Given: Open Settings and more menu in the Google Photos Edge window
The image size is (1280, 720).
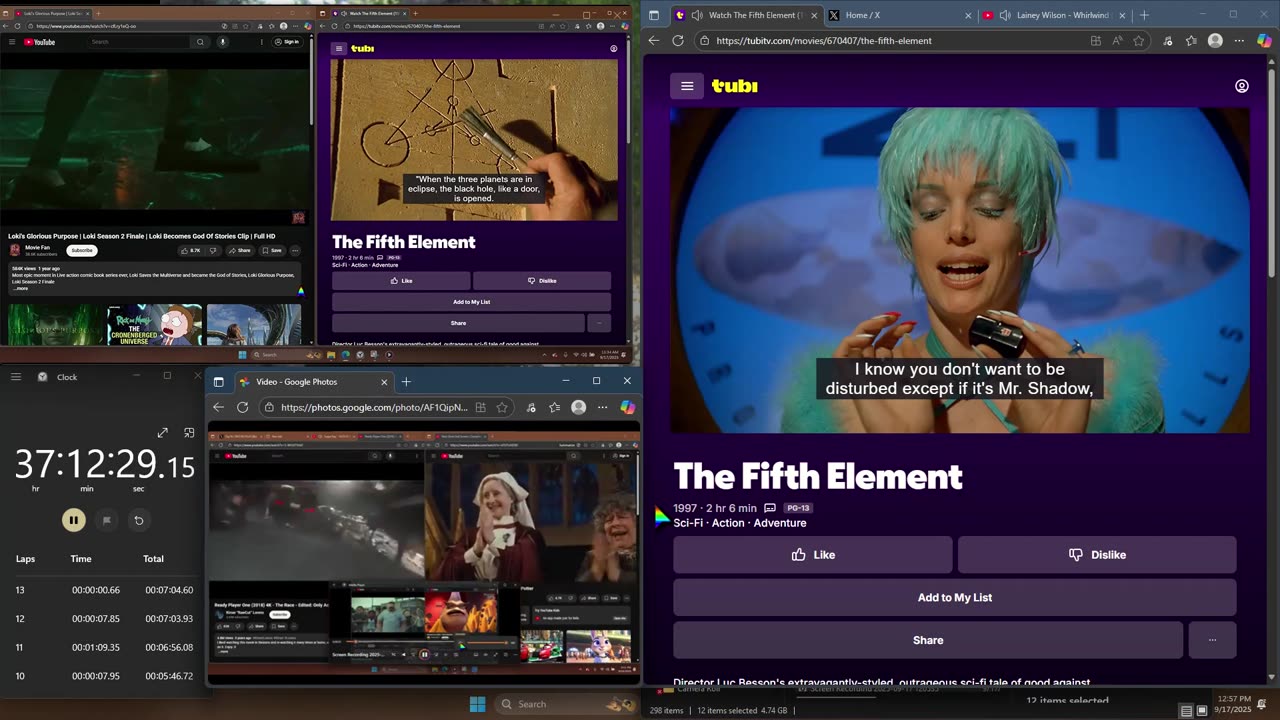Looking at the screenshot, I should pos(602,407).
